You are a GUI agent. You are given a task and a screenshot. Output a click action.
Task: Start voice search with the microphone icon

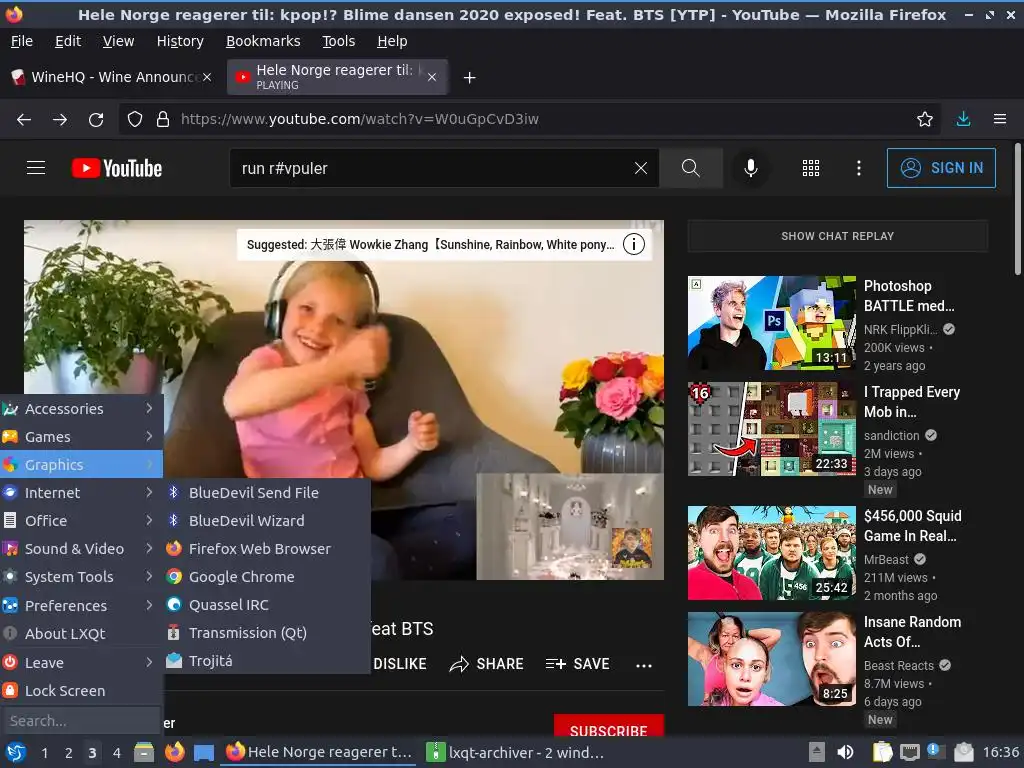tap(751, 168)
